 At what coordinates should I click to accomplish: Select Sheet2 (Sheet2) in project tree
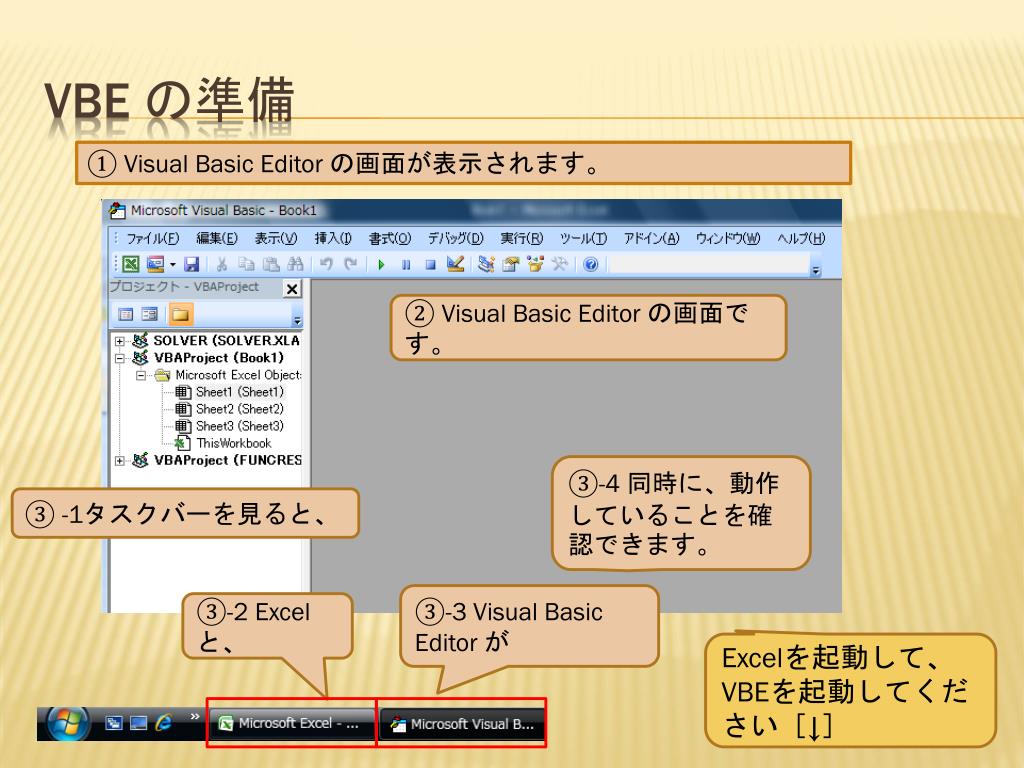tap(240, 409)
